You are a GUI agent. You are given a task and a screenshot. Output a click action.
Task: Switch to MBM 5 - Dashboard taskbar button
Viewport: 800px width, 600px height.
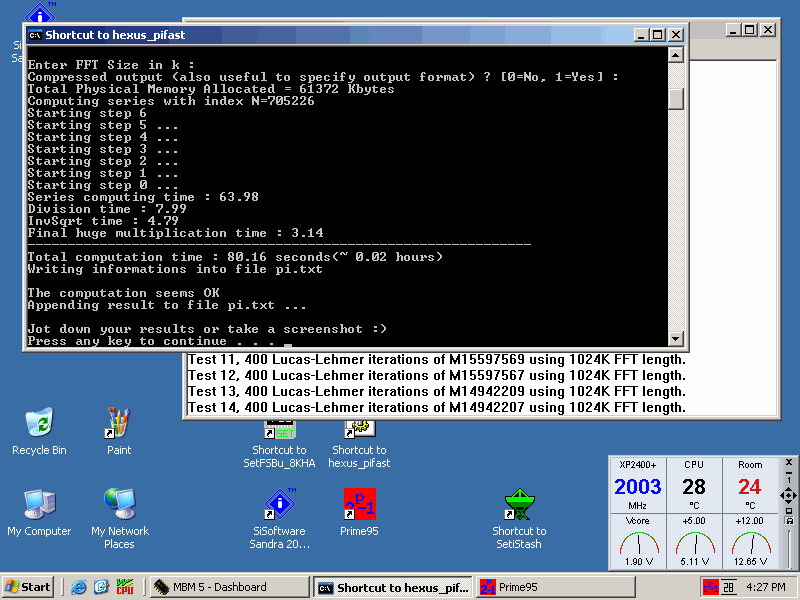tap(228, 587)
